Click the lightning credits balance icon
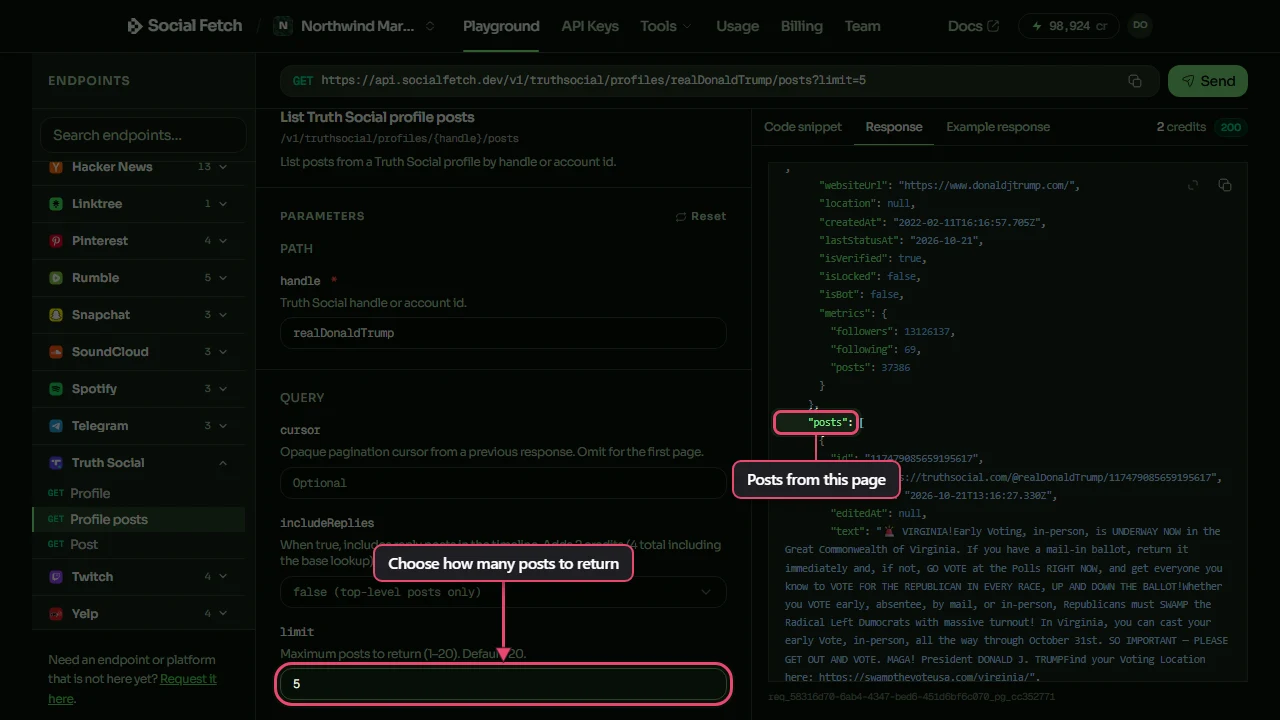The image size is (1280, 720). 1037,26
